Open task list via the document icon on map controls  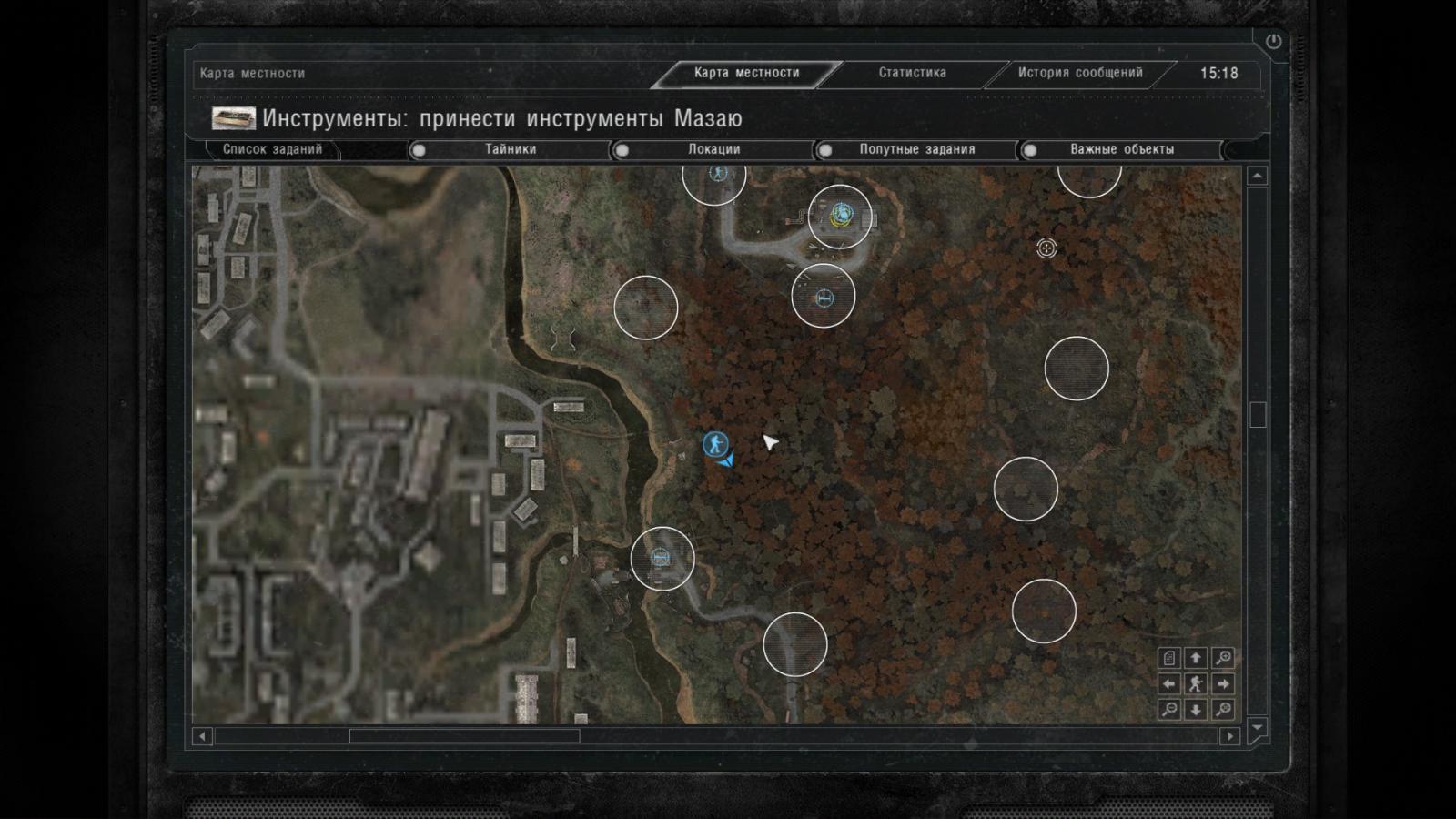click(1169, 657)
